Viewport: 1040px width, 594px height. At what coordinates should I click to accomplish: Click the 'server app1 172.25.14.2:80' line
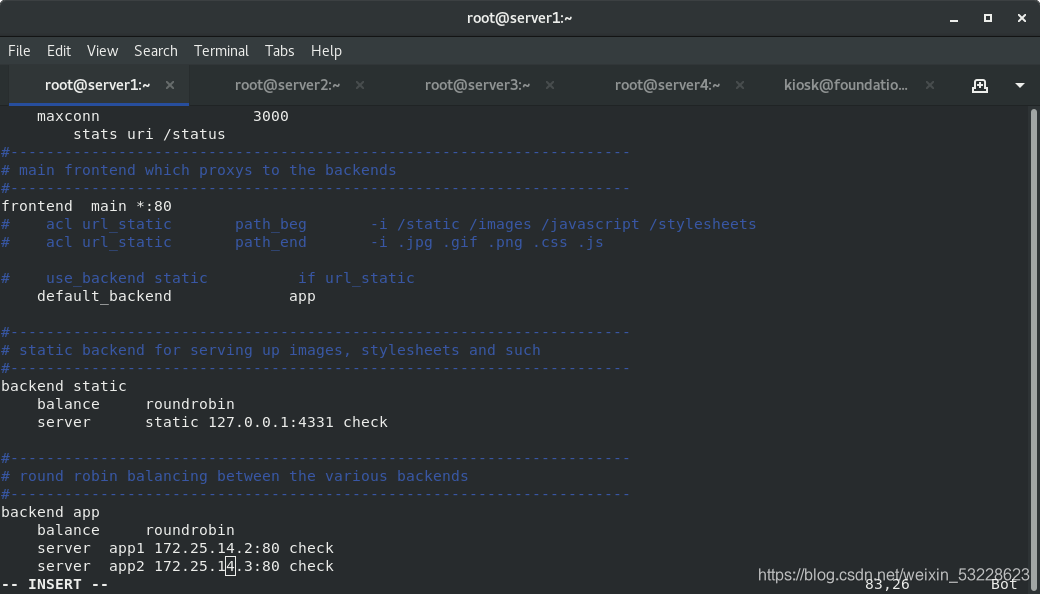(x=185, y=548)
